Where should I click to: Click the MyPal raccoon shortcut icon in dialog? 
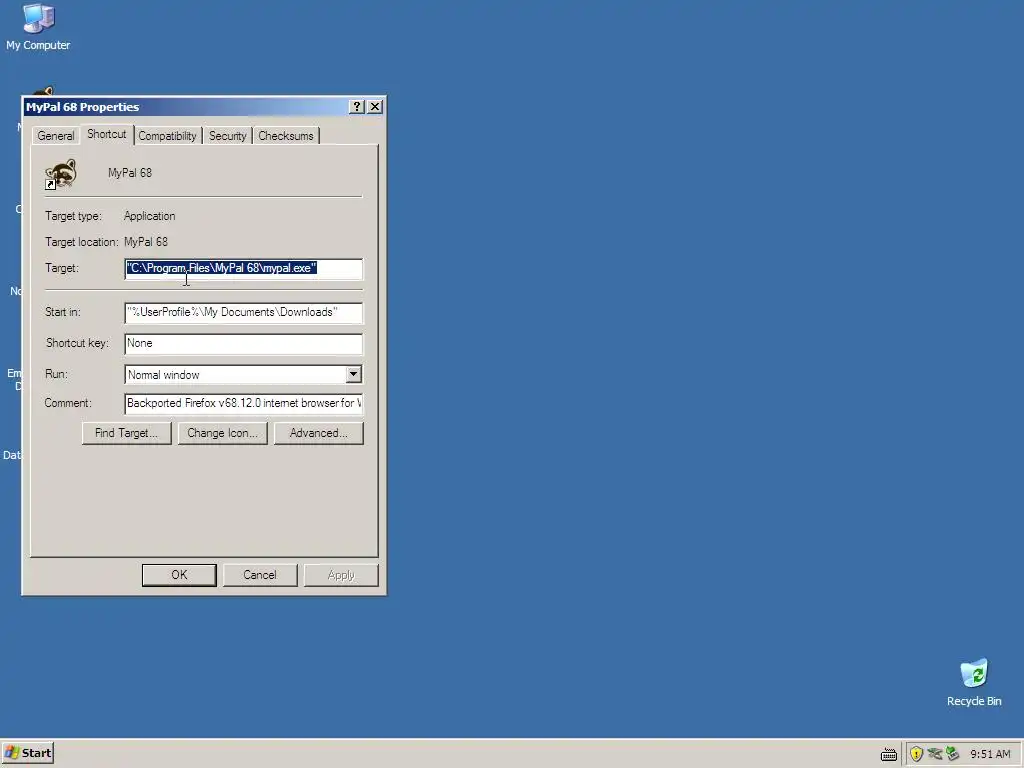coord(61,174)
